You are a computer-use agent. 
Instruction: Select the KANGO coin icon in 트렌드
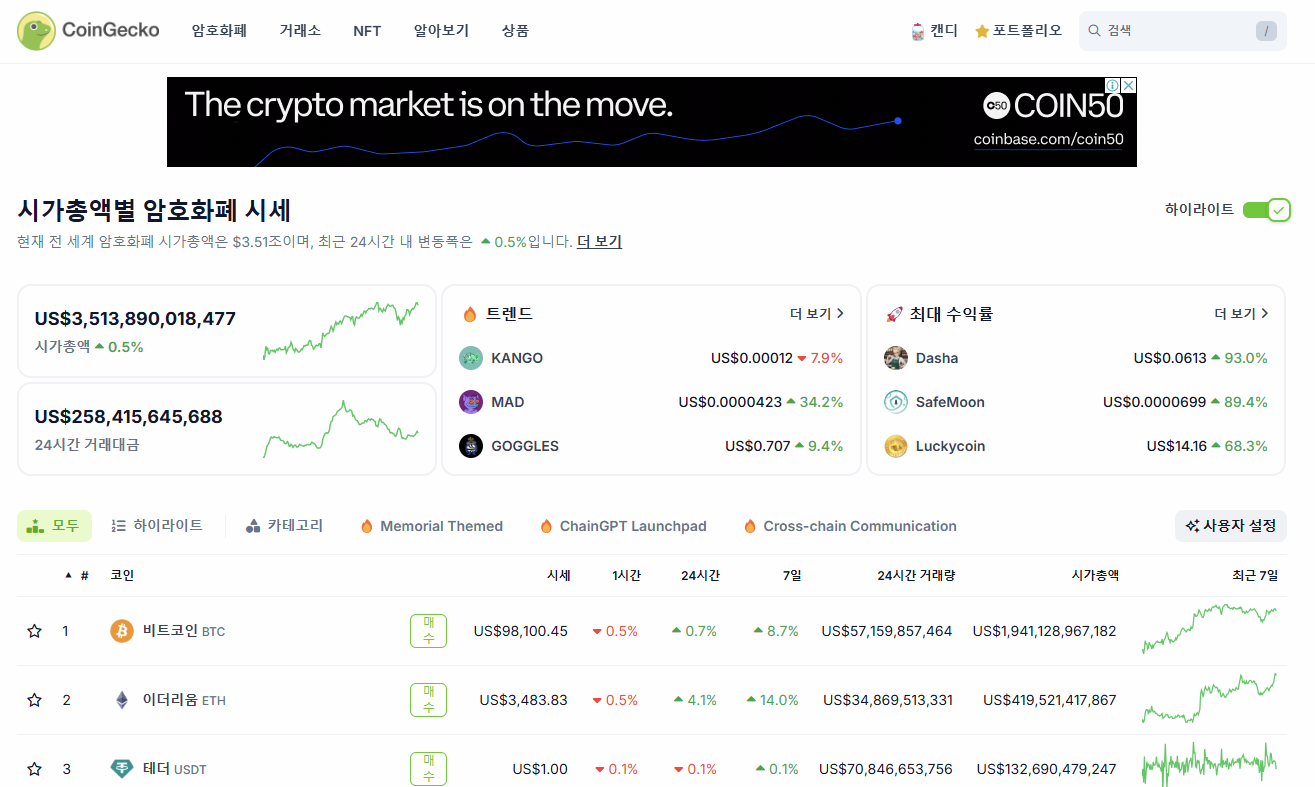tap(470, 357)
